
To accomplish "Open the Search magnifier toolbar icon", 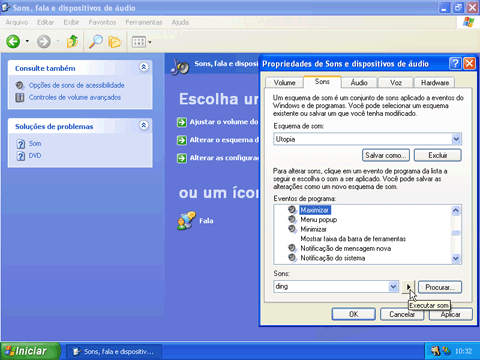I will (96, 42).
